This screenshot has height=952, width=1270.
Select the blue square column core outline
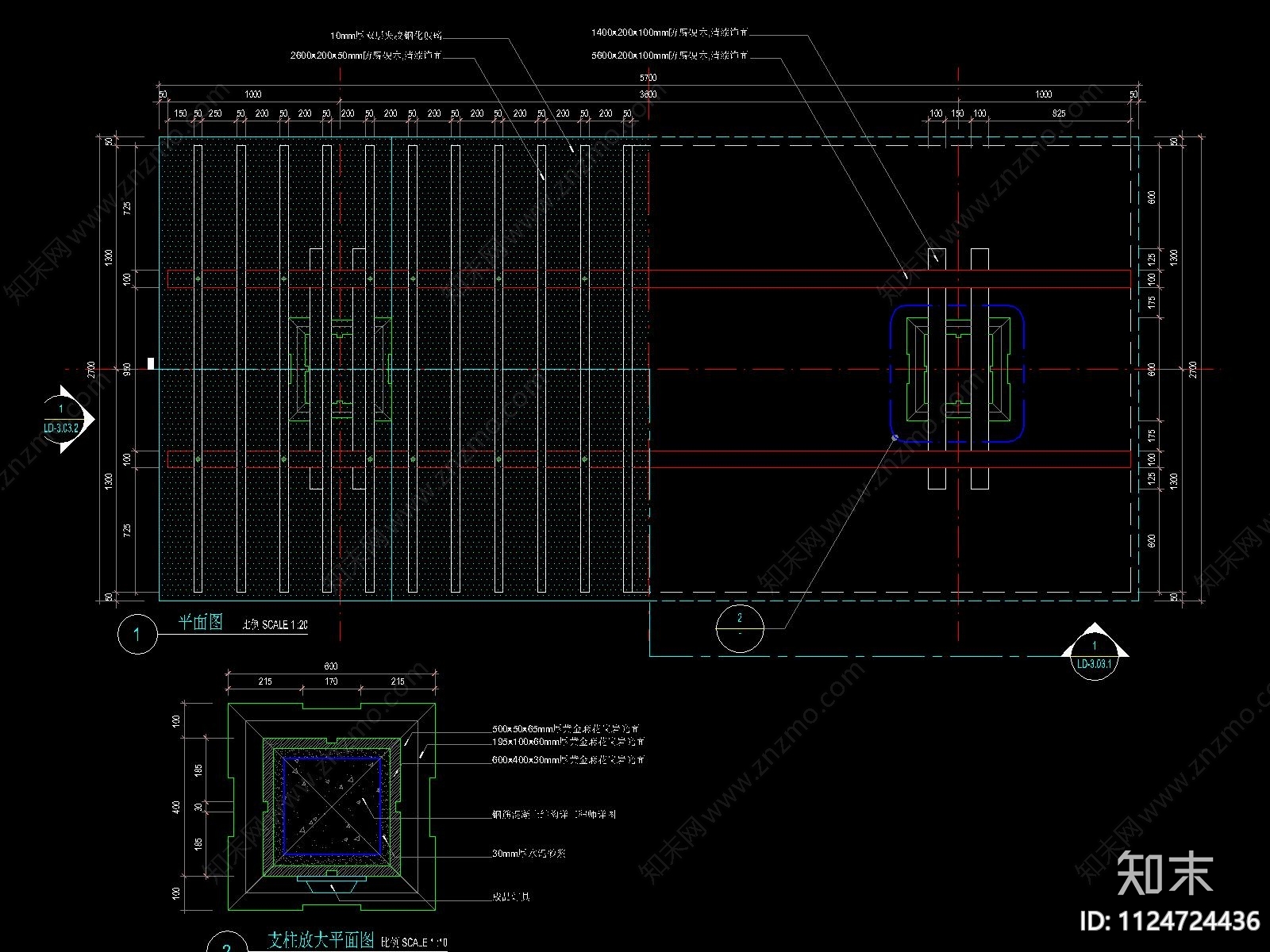pyautogui.click(x=332, y=806)
